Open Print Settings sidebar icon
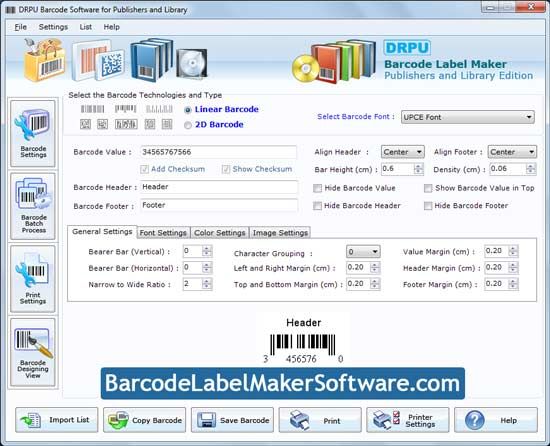 [33, 278]
